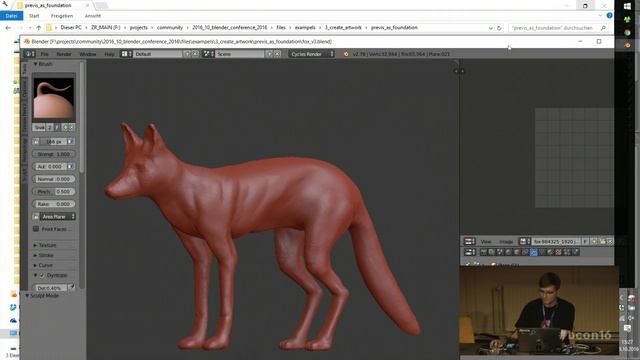This screenshot has width=640, height=360.
Task: Toggle the brush fake user F button
Action: [57, 128]
